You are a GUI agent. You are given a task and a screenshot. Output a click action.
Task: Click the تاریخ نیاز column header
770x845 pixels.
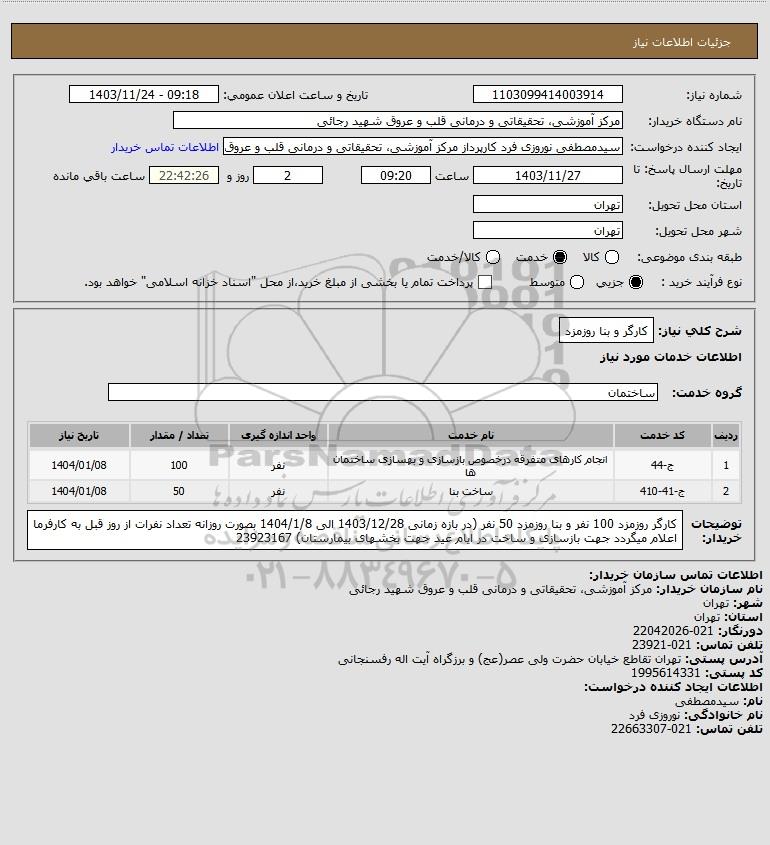79,435
